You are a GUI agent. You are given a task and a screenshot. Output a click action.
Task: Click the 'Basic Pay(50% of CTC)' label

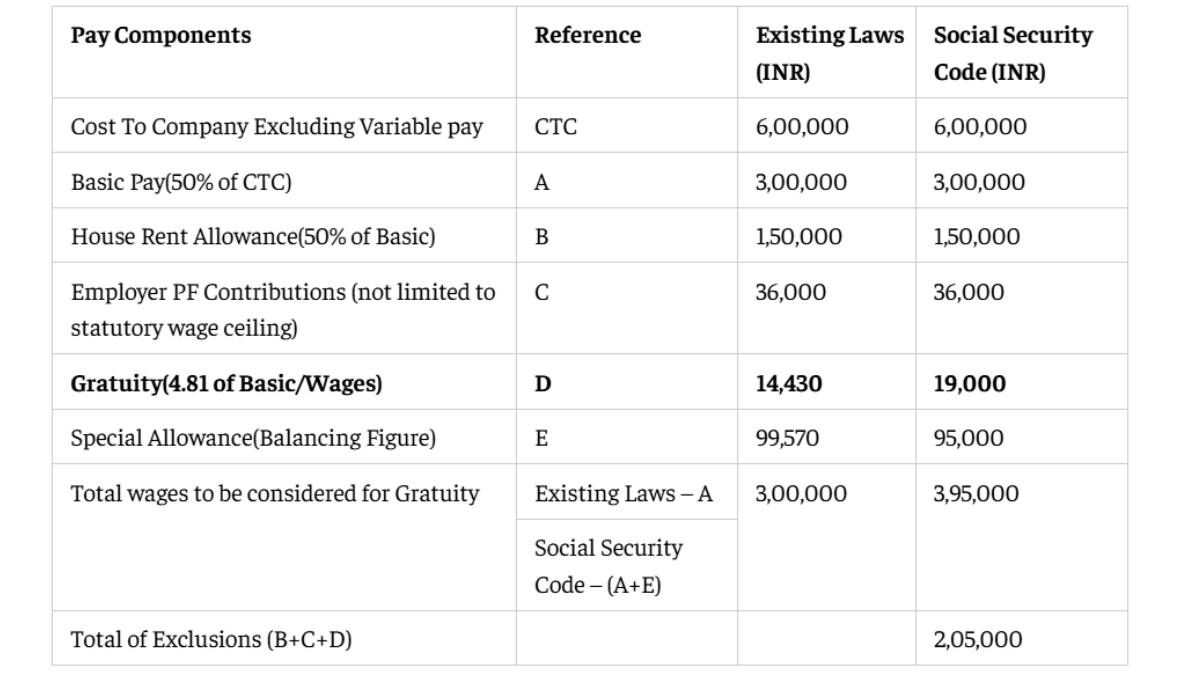(x=181, y=182)
